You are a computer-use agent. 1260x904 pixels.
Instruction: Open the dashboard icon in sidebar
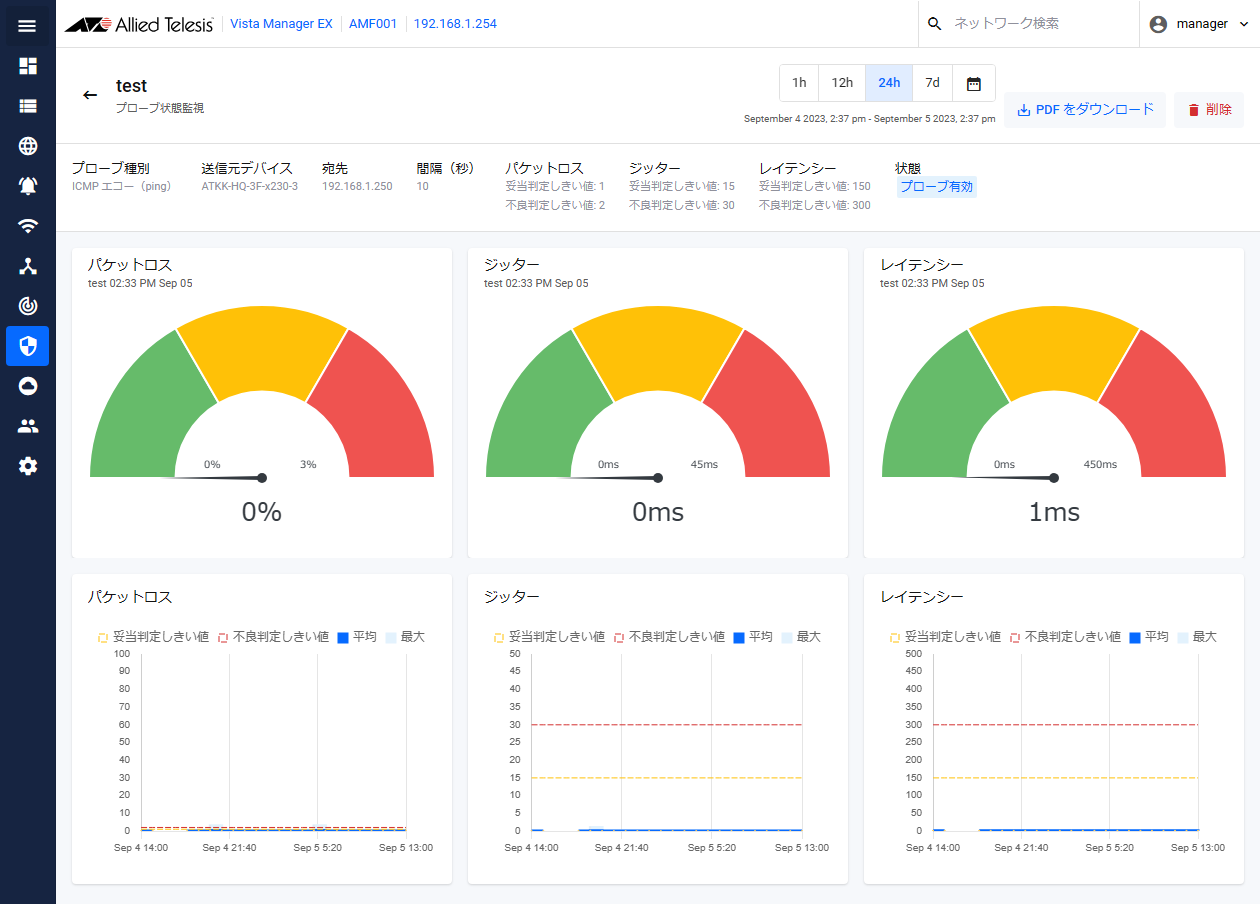click(x=27, y=66)
